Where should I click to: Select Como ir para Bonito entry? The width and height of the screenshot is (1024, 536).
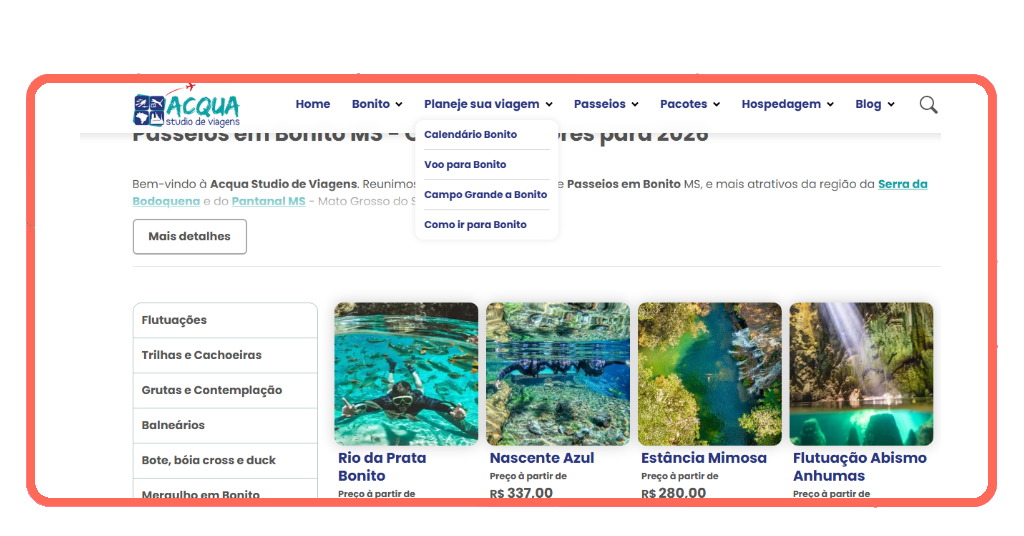point(475,225)
